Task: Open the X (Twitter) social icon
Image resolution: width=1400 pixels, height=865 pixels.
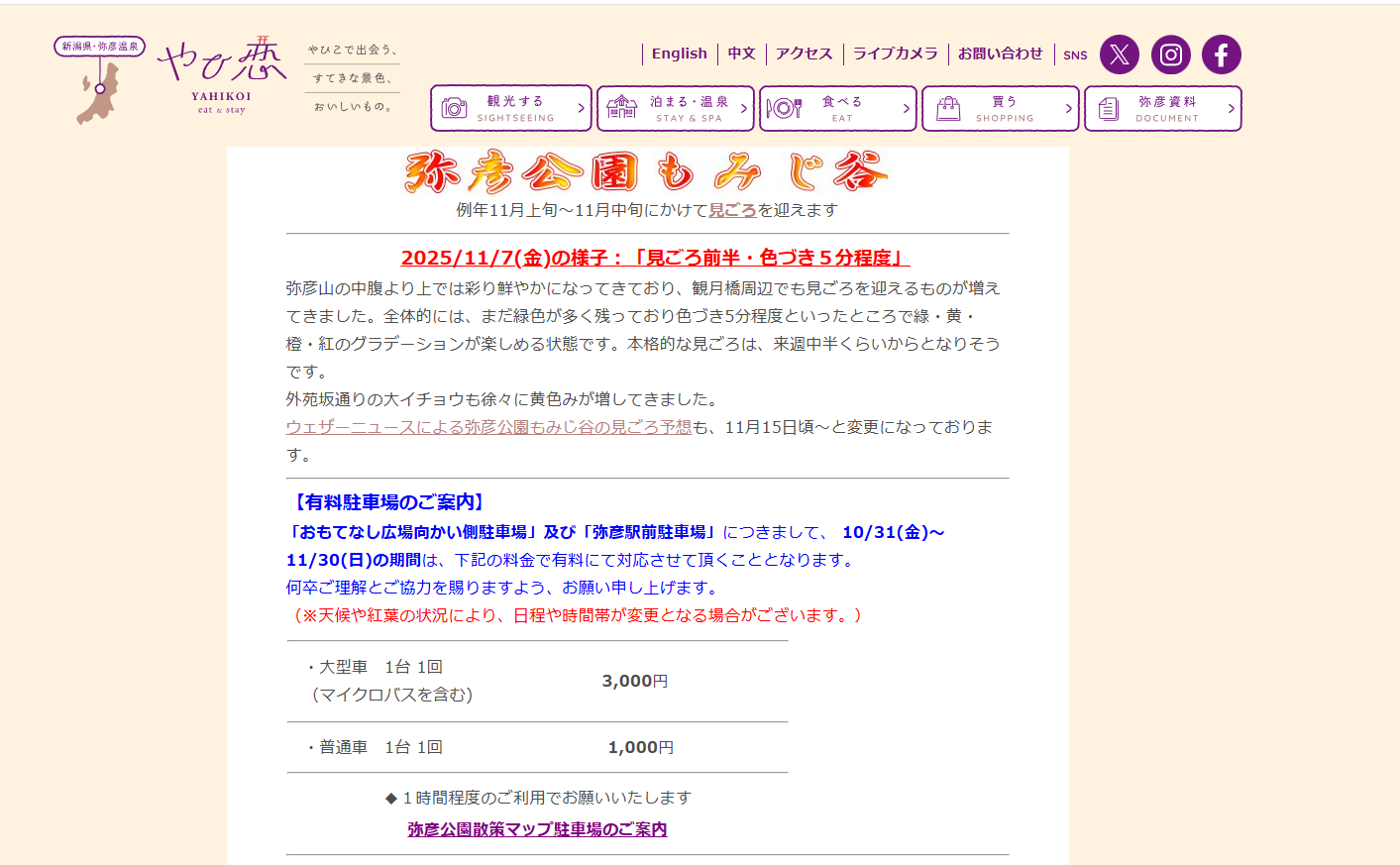Action: (1119, 54)
